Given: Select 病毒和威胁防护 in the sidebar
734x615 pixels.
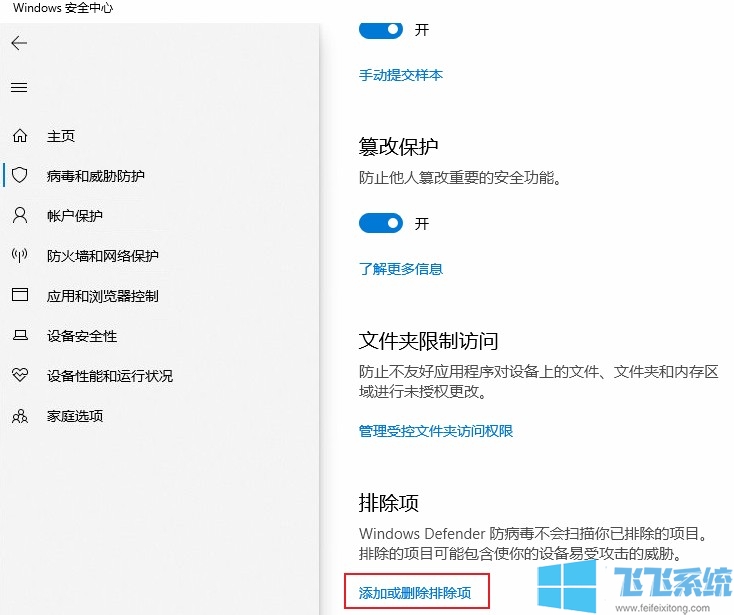Looking at the screenshot, I should (x=95, y=176).
